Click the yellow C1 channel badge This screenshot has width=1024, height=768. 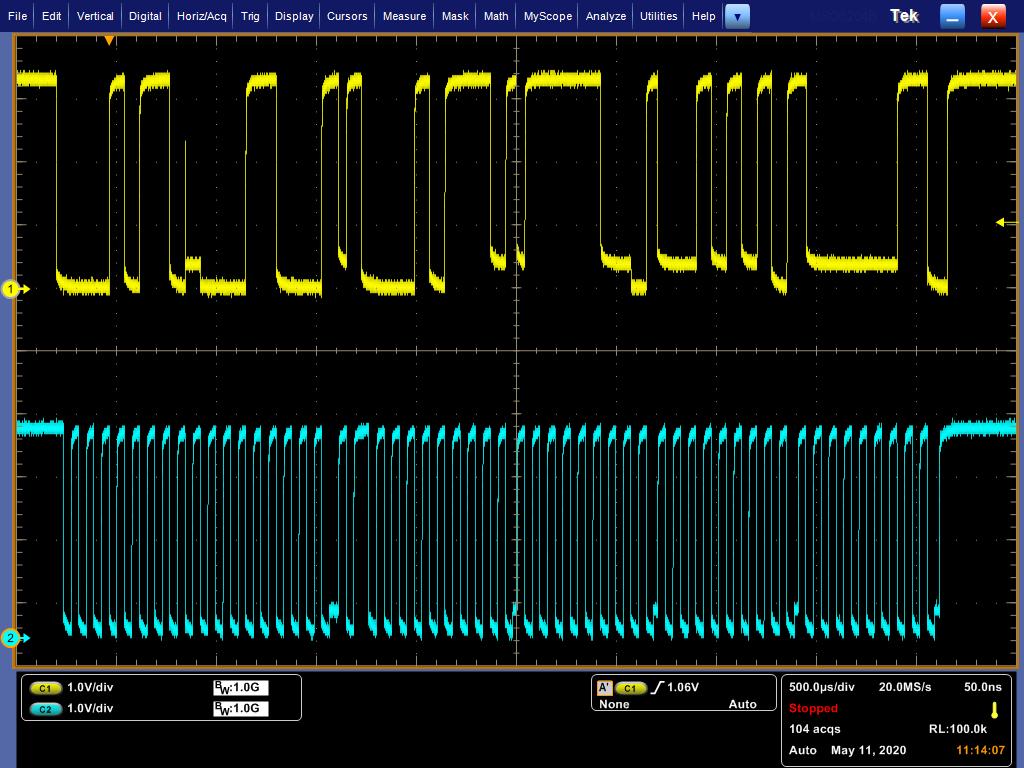point(45,688)
